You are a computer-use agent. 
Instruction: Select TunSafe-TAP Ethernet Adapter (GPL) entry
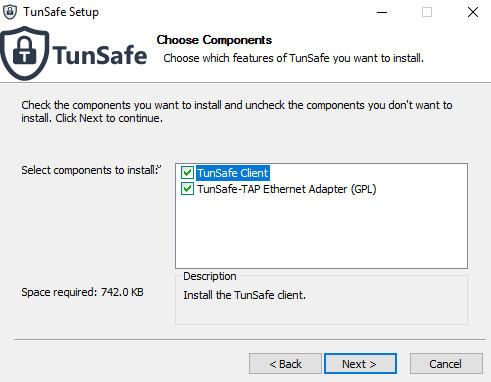coord(287,189)
